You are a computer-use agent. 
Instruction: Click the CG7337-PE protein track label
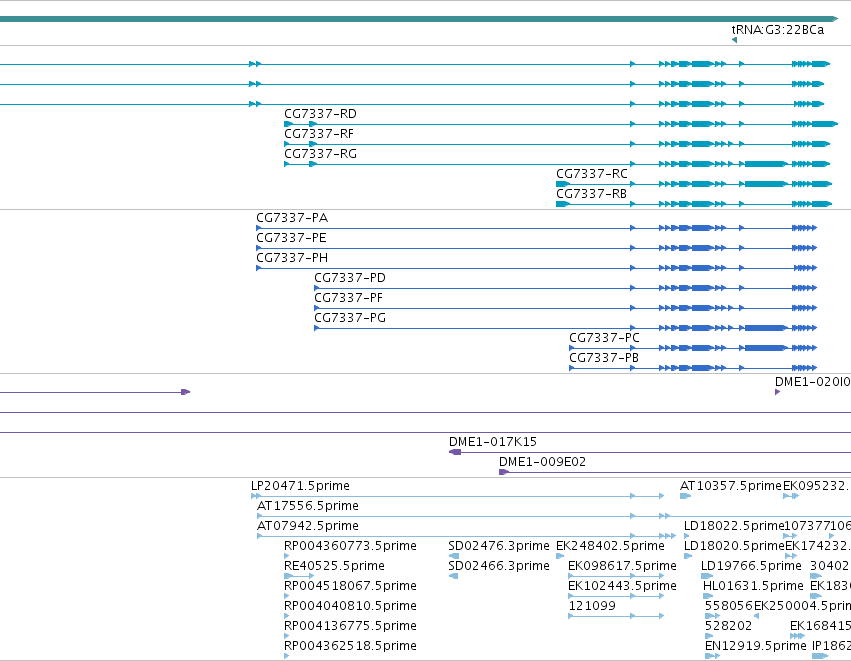point(291,238)
